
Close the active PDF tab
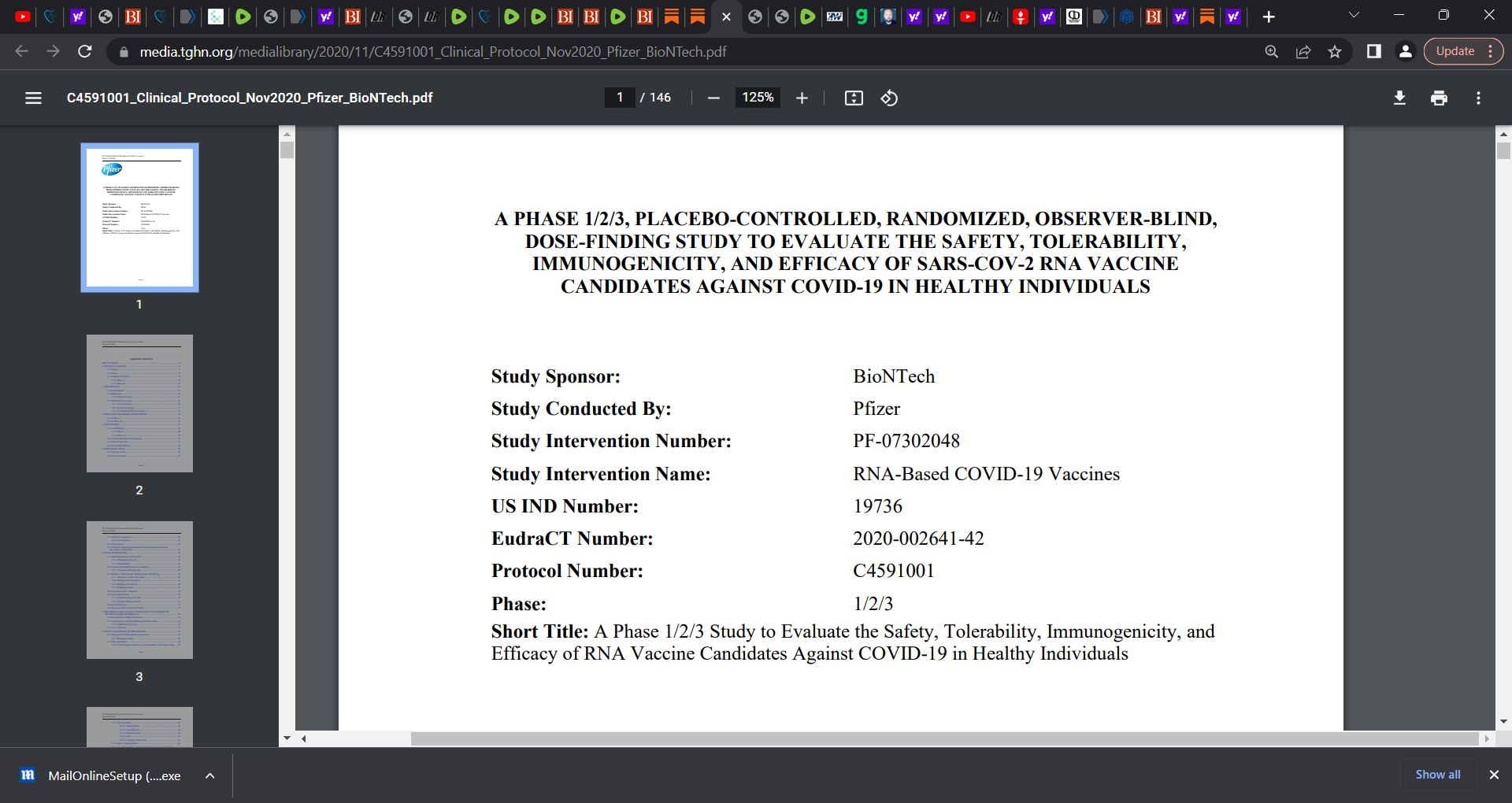(x=726, y=17)
